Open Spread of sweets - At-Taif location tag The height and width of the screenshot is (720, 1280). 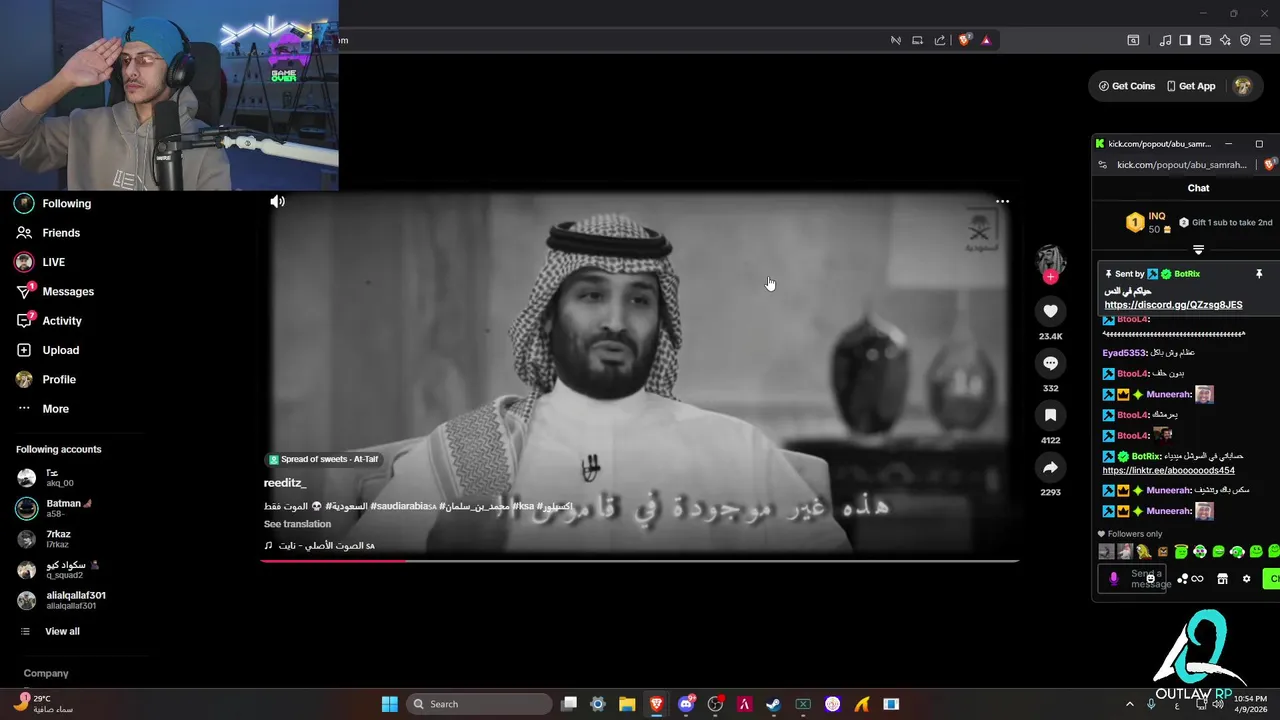(x=323, y=459)
